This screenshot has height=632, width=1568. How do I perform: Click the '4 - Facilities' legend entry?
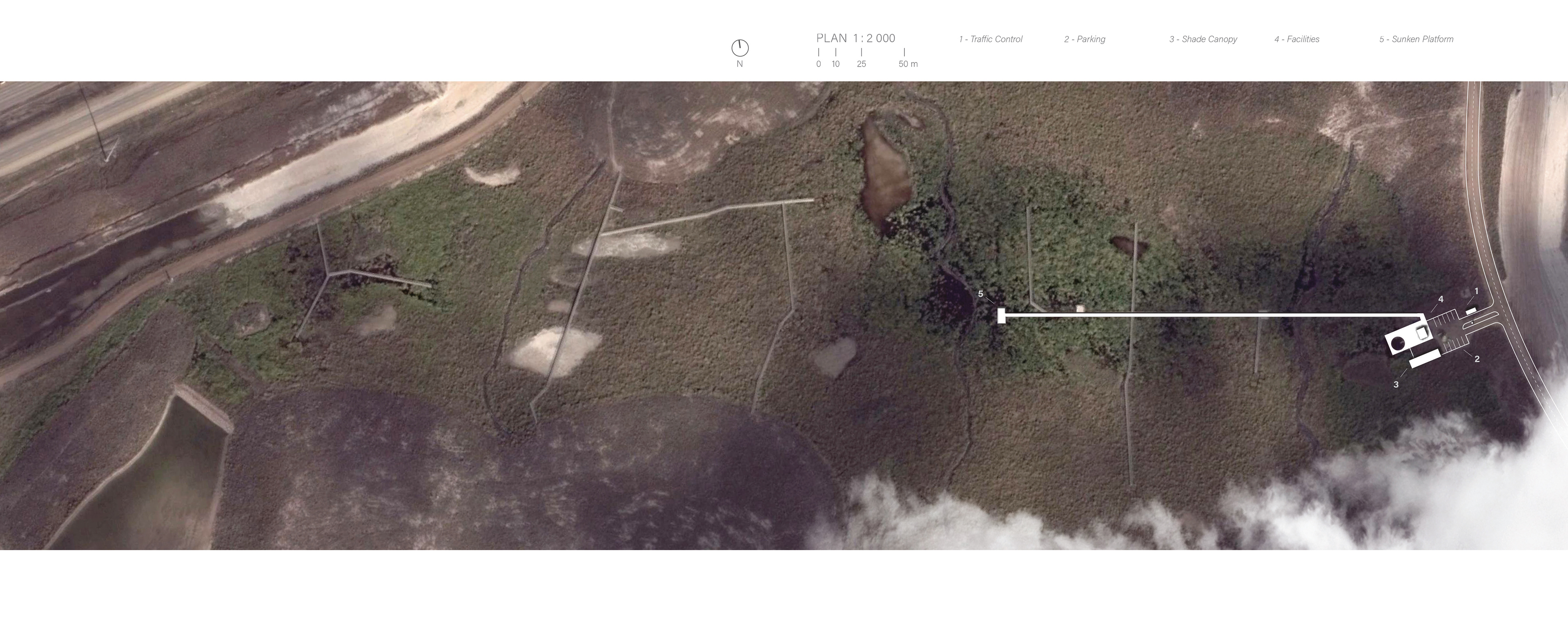coord(1296,39)
